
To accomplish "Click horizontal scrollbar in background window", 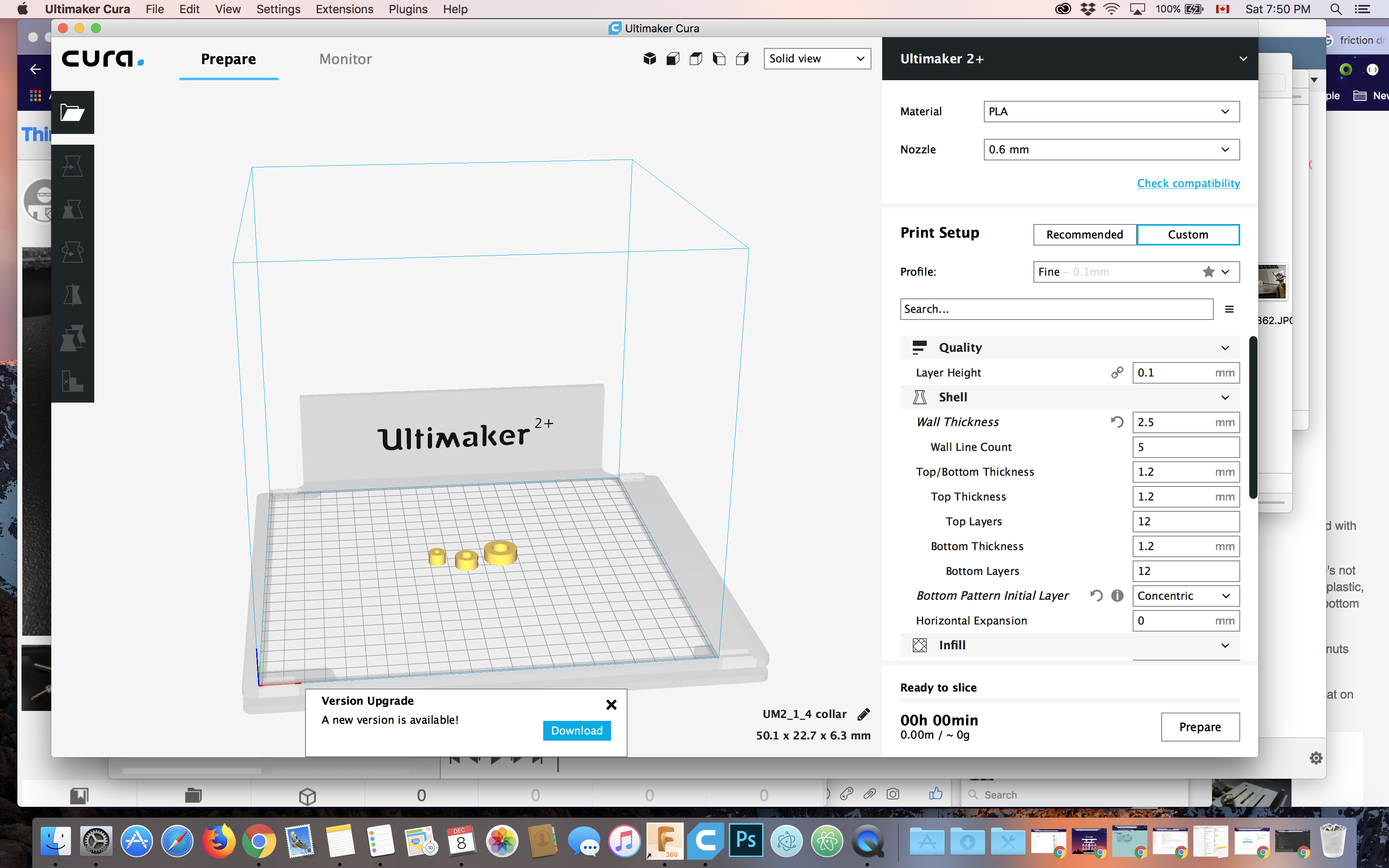I will point(192,770).
